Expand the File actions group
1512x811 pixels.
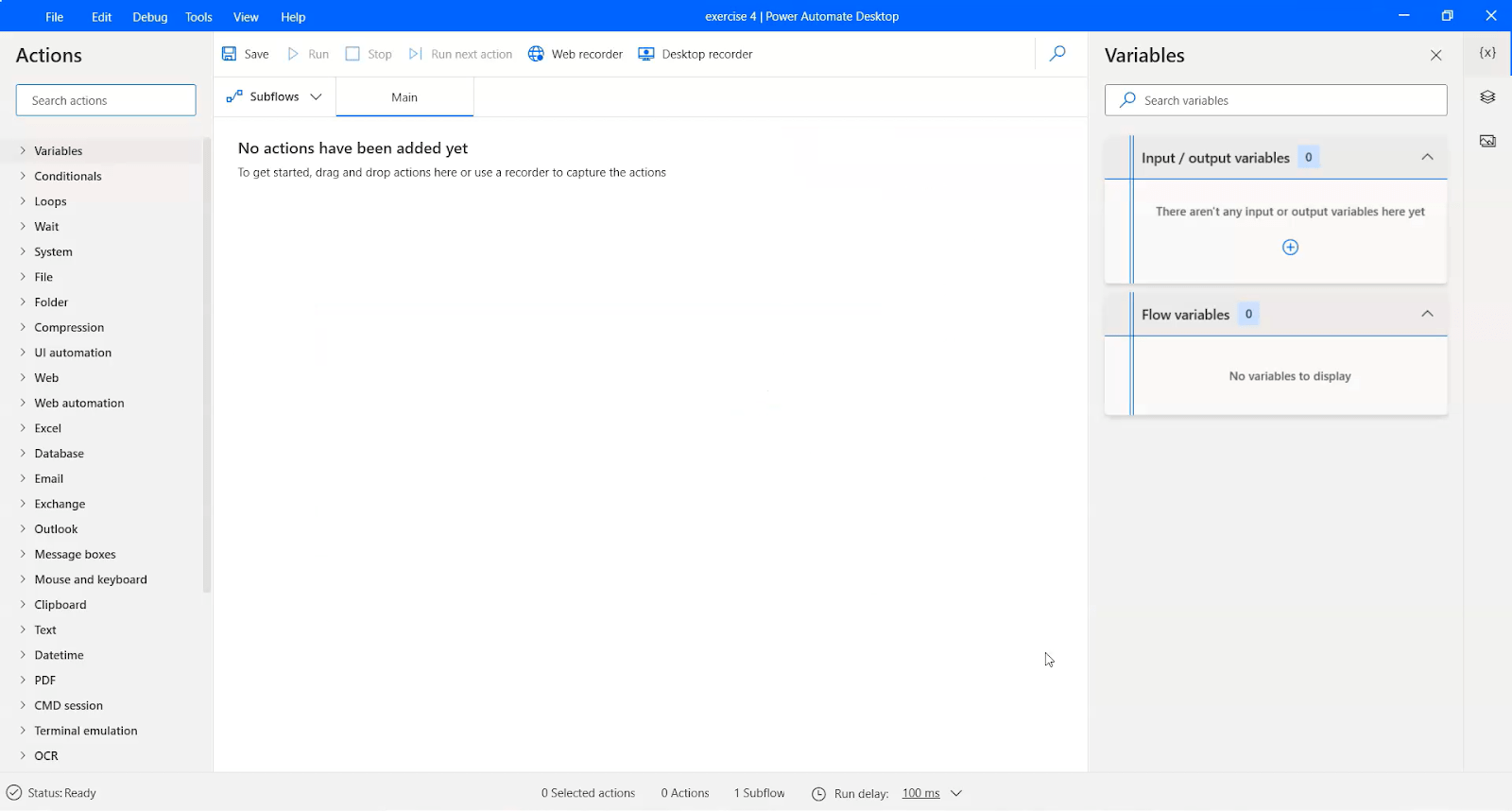[23, 277]
